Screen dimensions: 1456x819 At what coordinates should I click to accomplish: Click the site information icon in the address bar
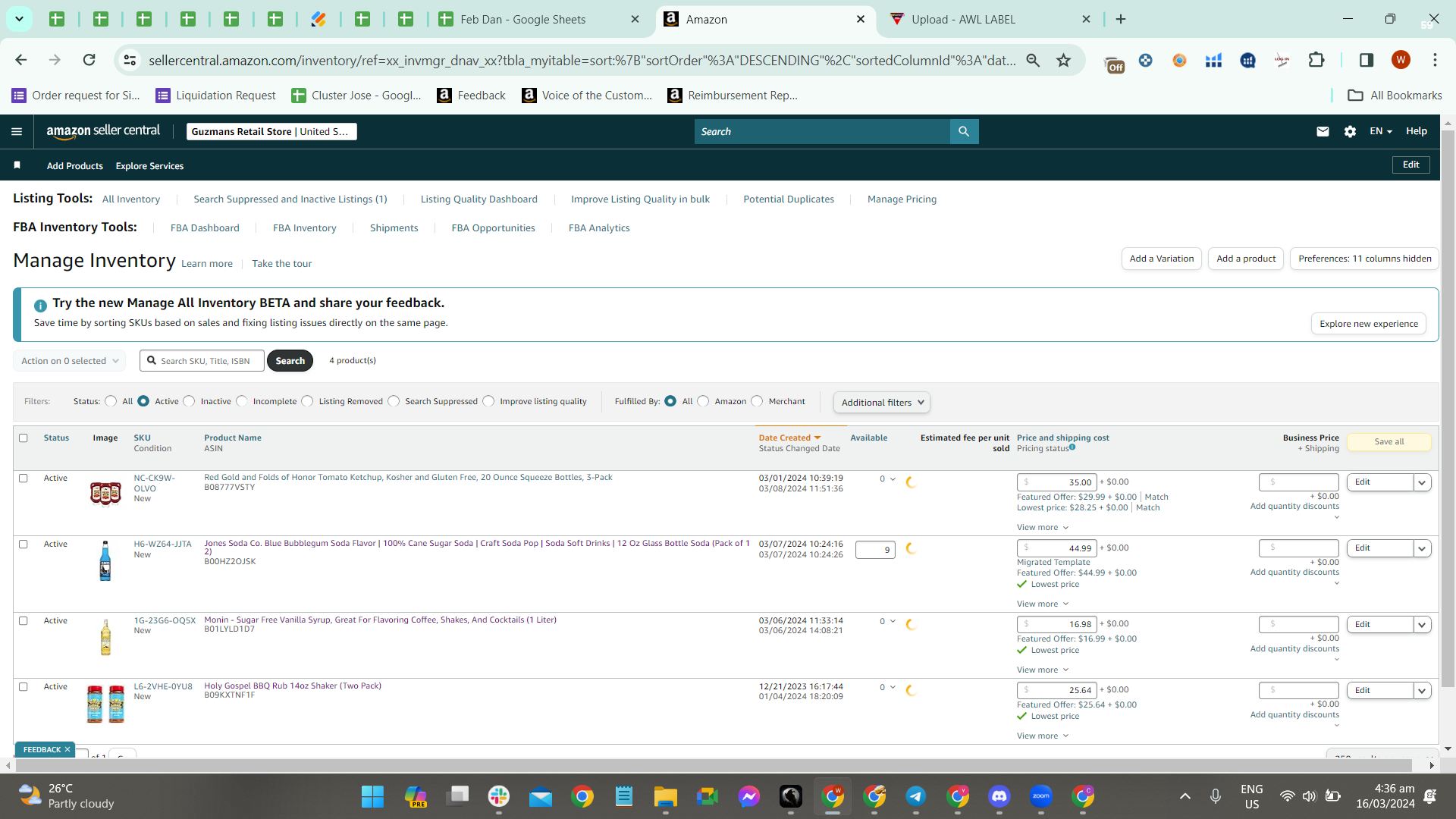point(130,60)
